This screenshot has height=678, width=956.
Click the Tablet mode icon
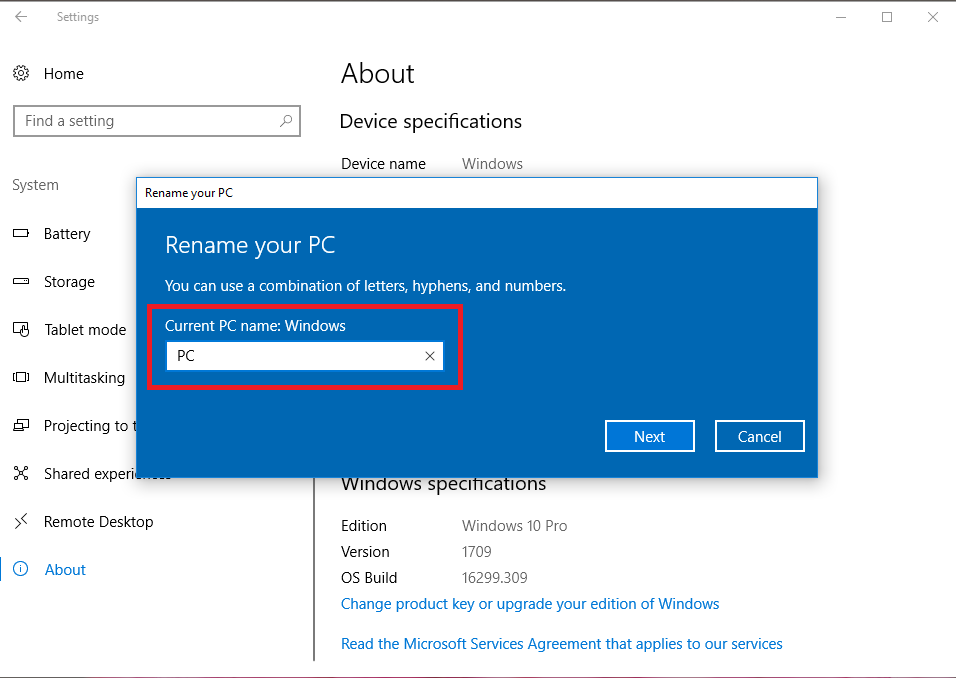coord(21,330)
